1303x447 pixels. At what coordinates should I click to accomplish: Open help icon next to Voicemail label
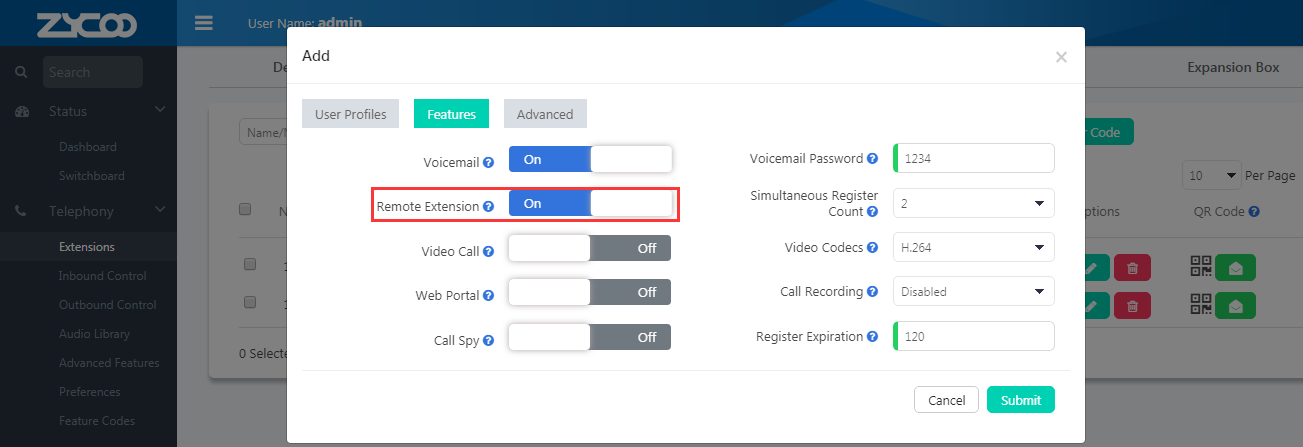(x=488, y=161)
